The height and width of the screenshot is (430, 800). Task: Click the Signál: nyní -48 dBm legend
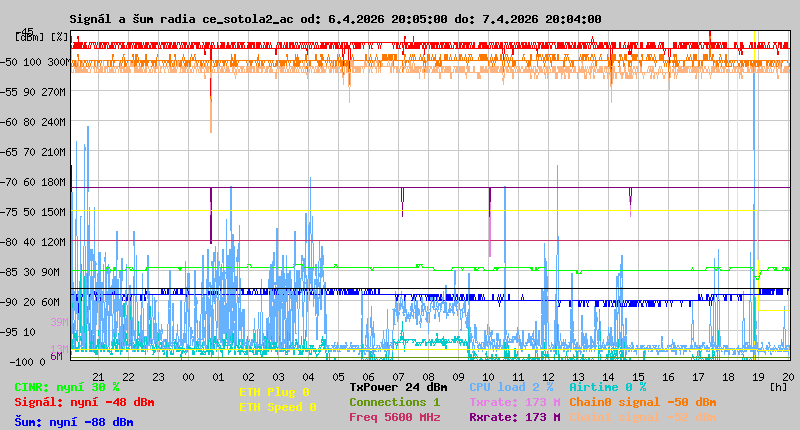(84, 402)
